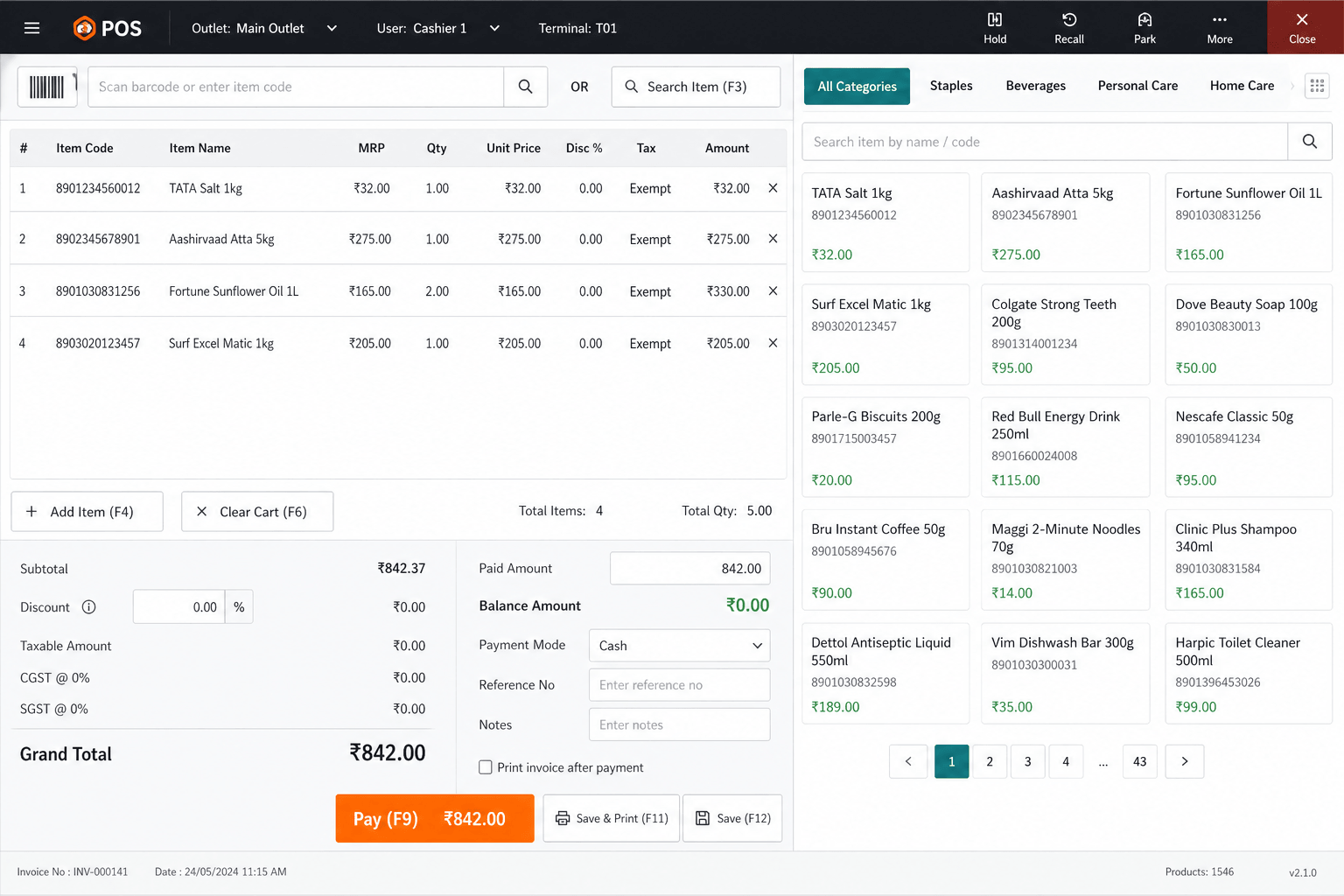
Task: Add Red Bull Energy Drink 250ml card
Action: (1065, 447)
